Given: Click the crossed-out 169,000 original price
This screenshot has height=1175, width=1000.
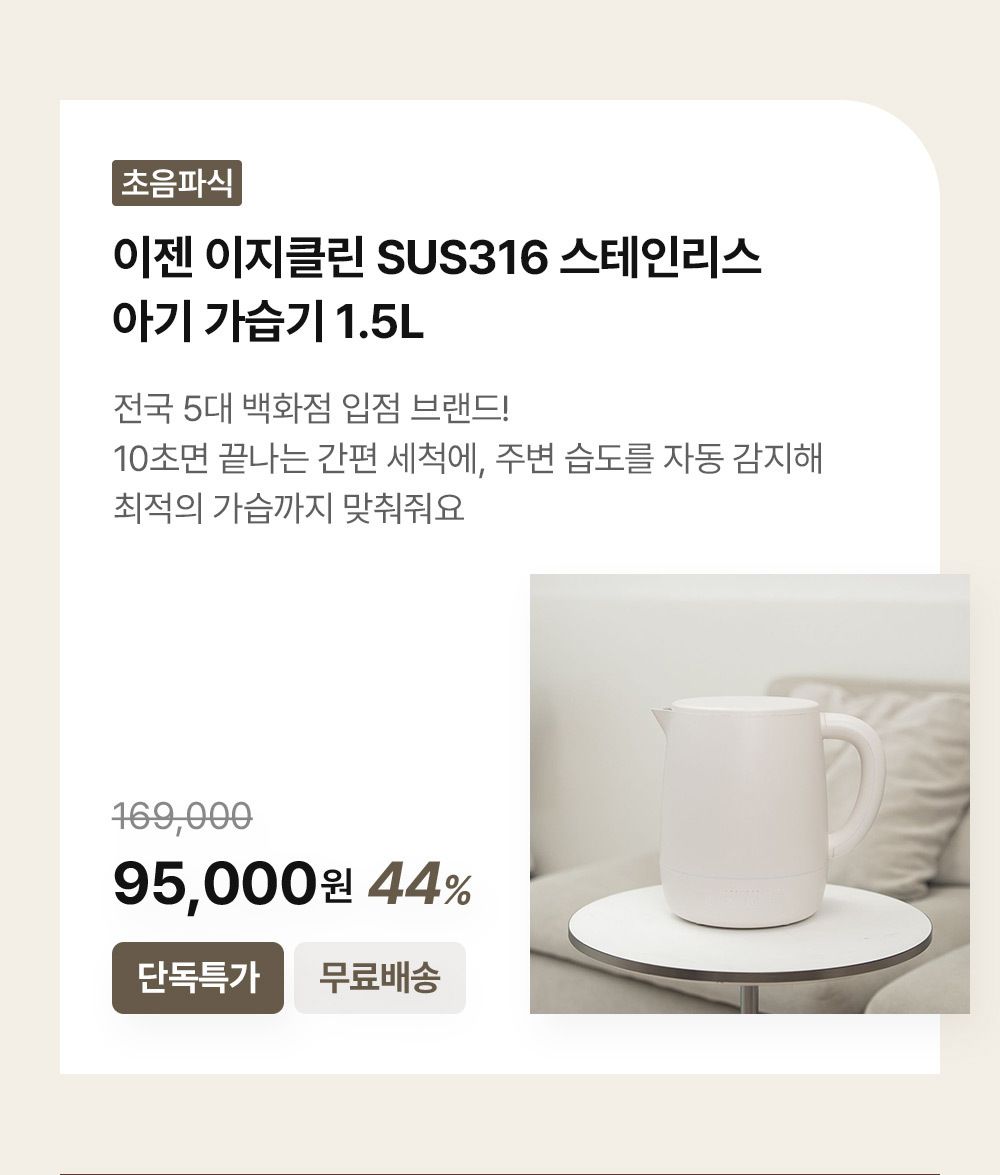Looking at the screenshot, I should tap(182, 817).
